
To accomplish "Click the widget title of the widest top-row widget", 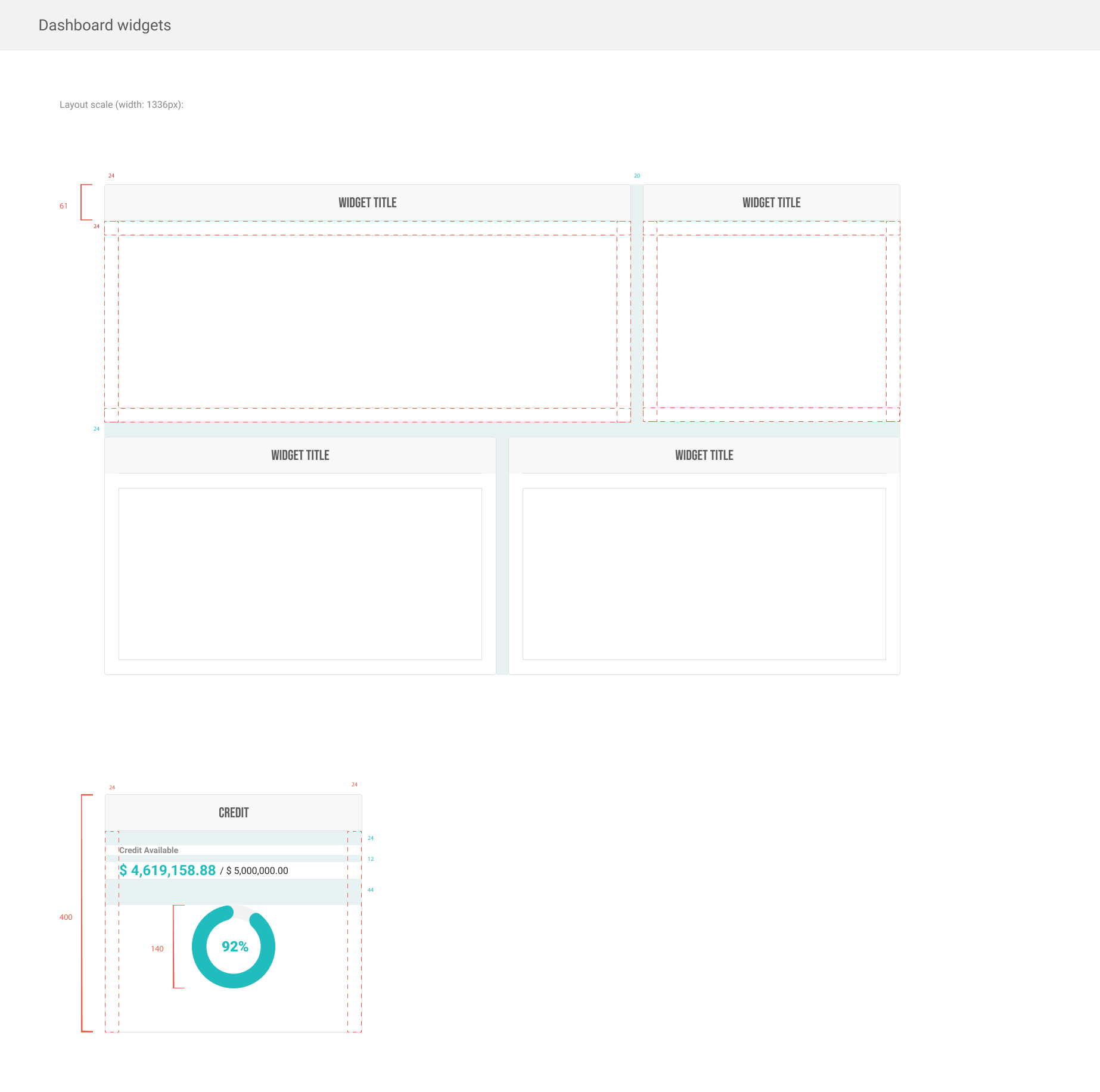I will coord(367,203).
